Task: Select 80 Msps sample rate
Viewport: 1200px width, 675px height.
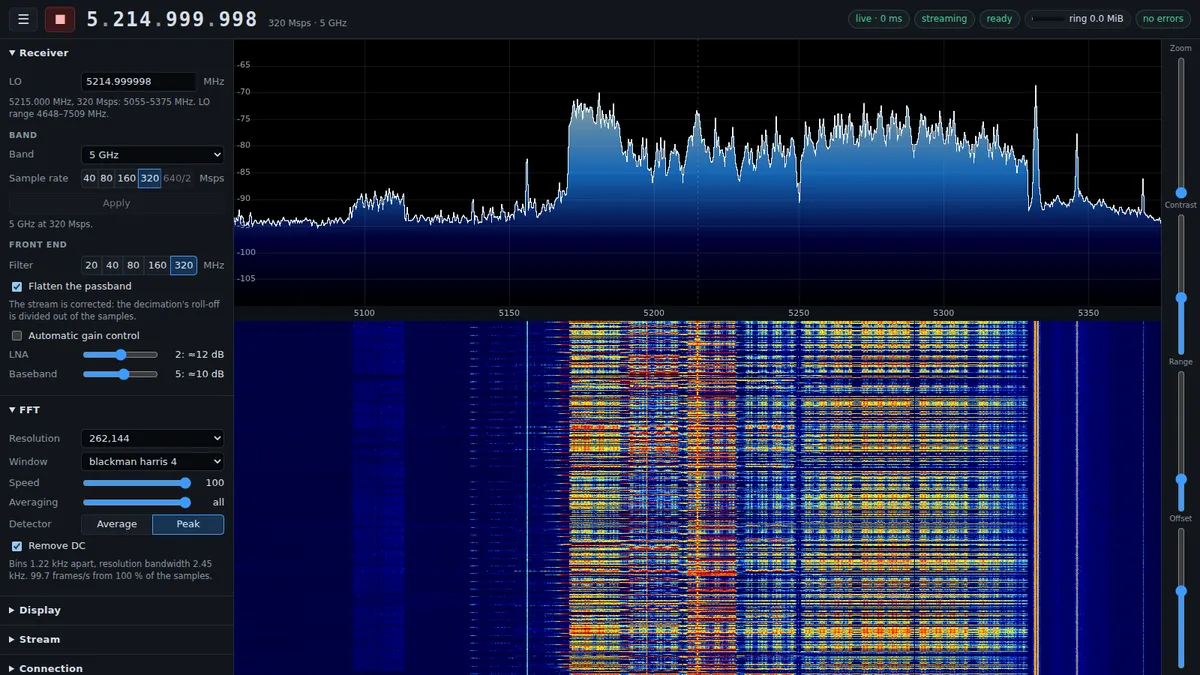Action: [x=107, y=179]
